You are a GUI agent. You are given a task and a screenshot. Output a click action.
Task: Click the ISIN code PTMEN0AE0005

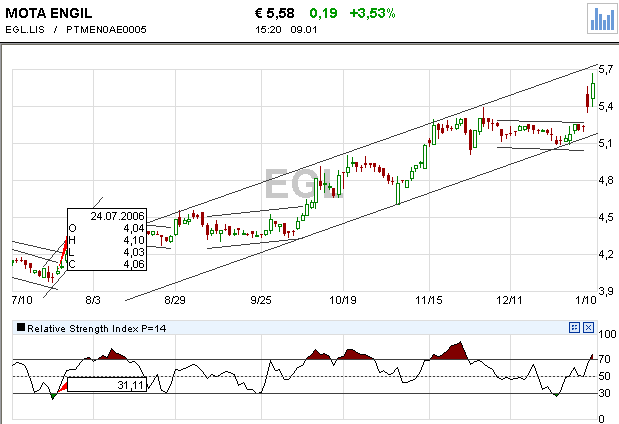pos(106,30)
